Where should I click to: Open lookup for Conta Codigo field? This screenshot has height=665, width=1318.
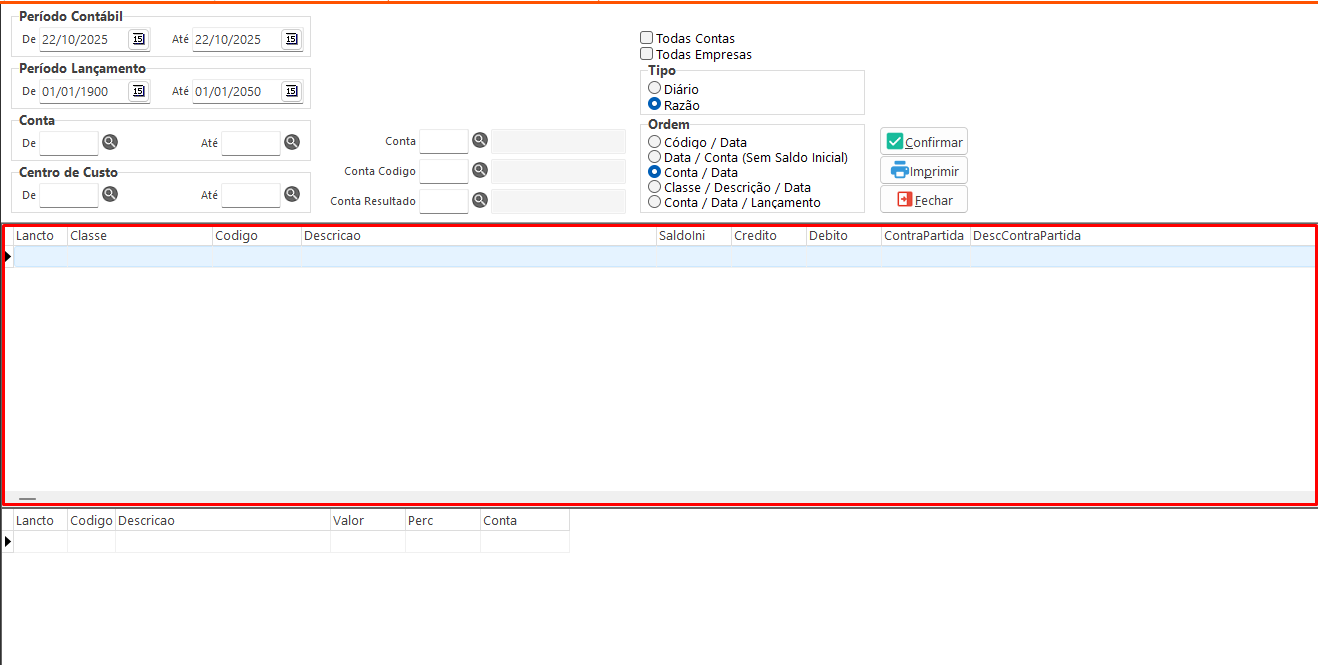480,170
